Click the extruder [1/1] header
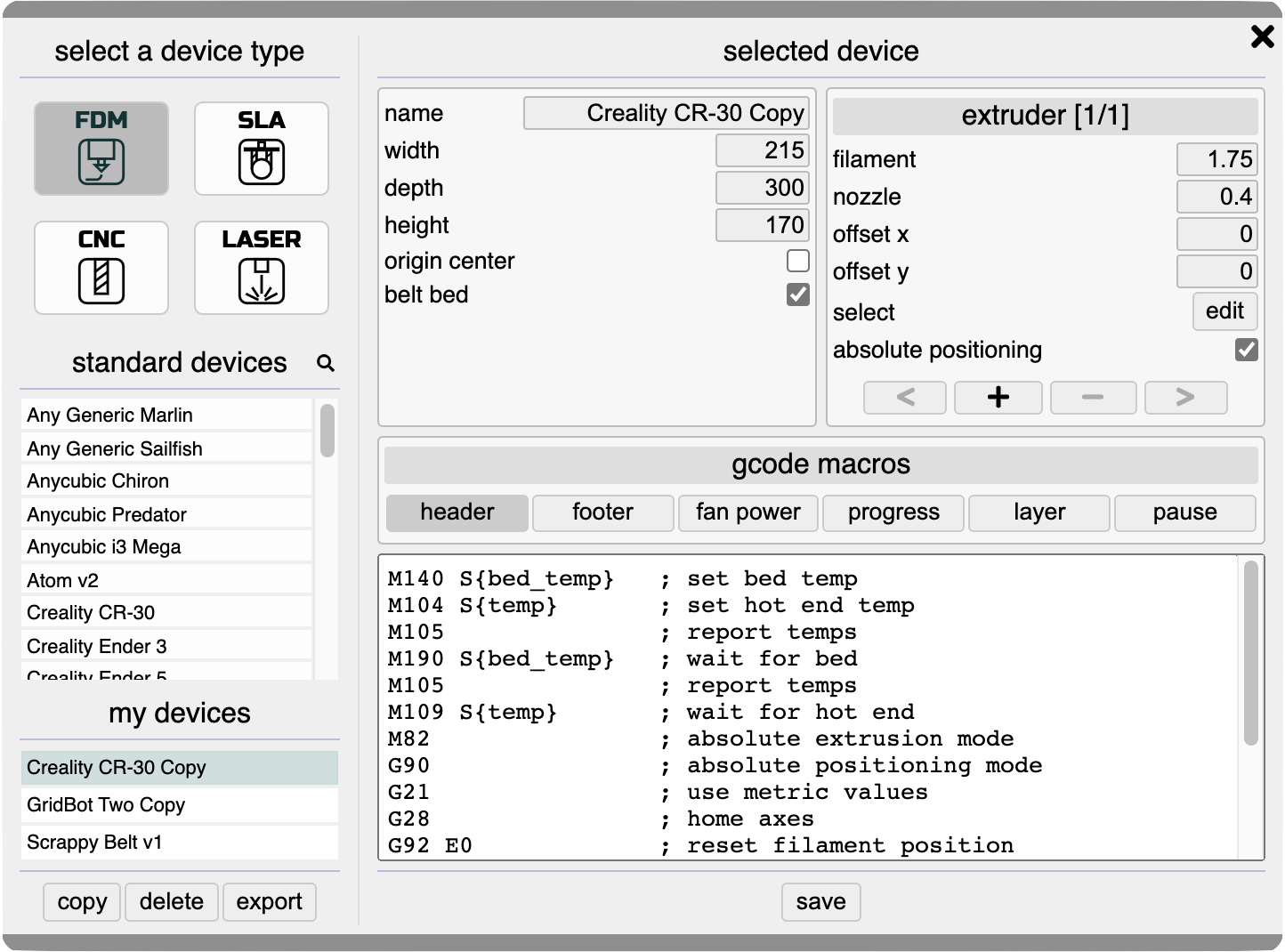 [1046, 116]
